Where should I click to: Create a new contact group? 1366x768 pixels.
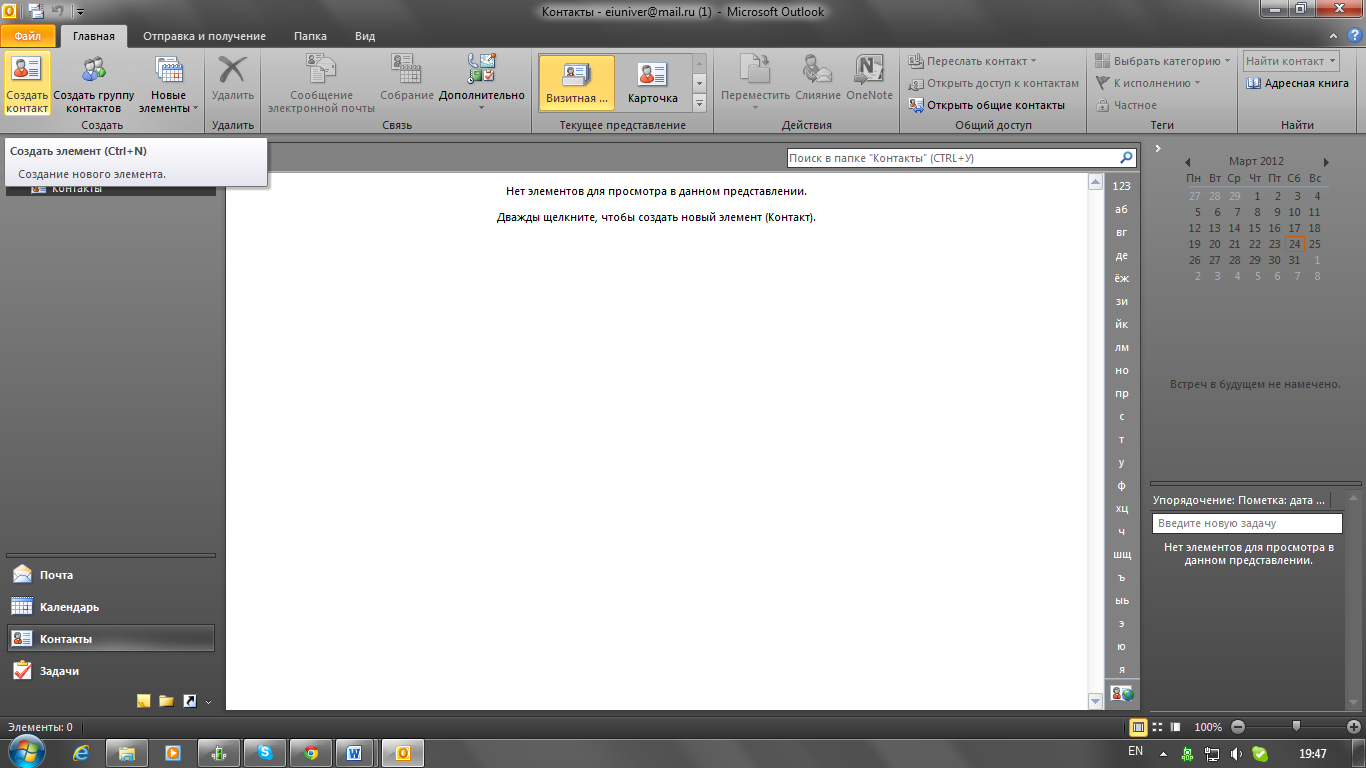pyautogui.click(x=94, y=84)
